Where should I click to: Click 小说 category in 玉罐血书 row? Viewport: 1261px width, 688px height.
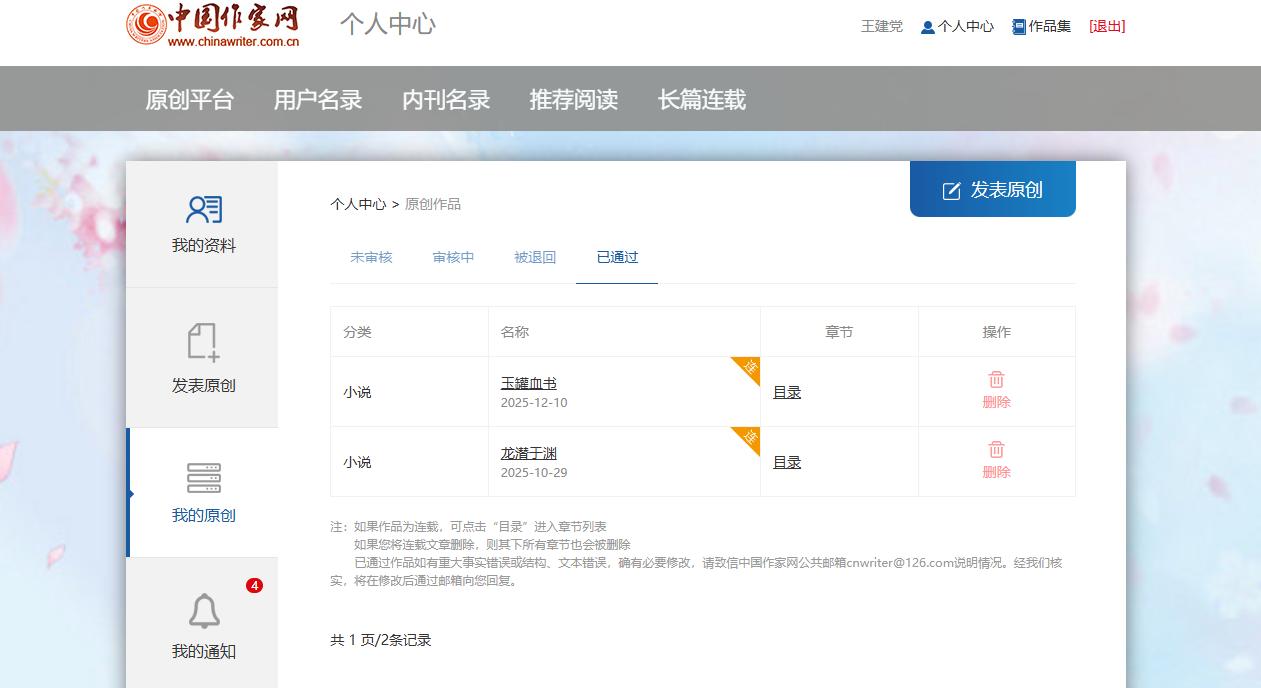click(357, 392)
